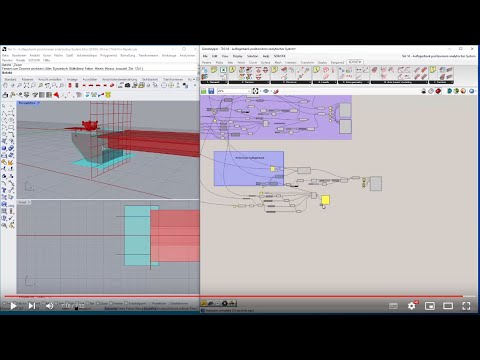
Task: Open YouTube settings gear
Action: [x=412, y=306]
